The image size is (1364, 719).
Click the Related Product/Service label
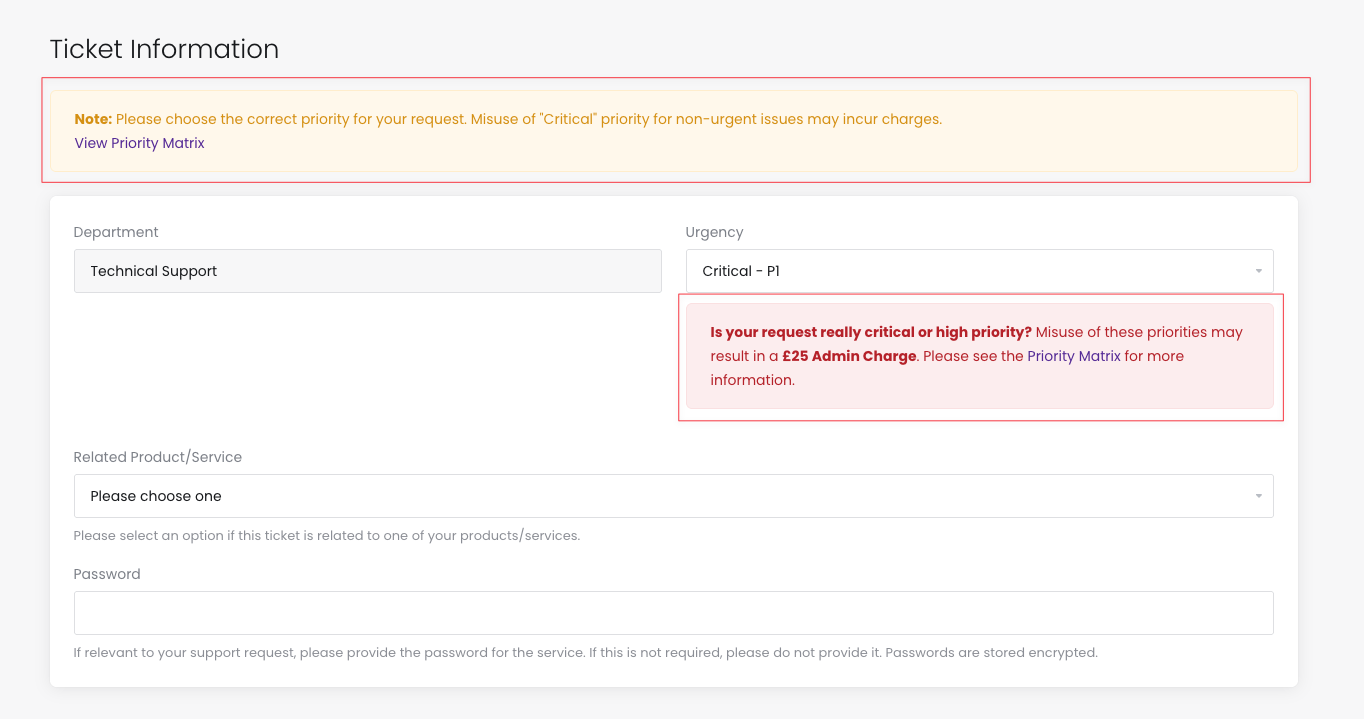[158, 457]
